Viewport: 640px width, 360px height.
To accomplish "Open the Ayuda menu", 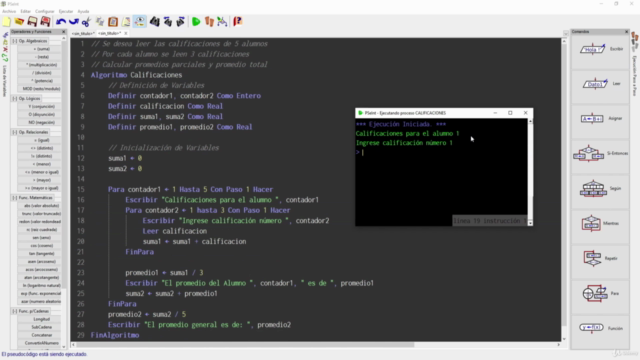I will 83,11.
